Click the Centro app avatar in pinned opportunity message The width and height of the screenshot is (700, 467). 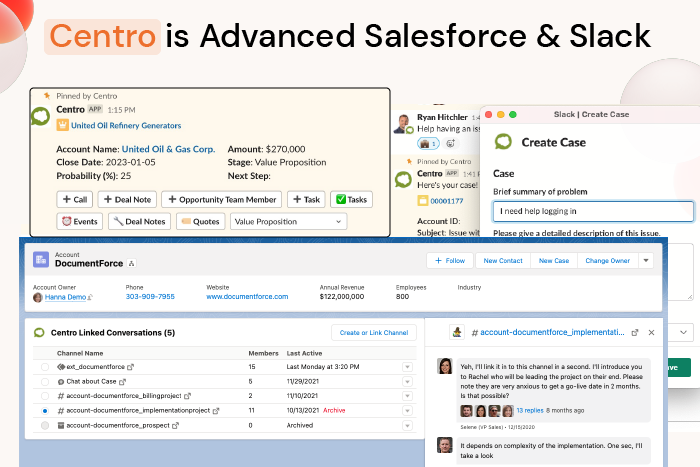point(40,116)
